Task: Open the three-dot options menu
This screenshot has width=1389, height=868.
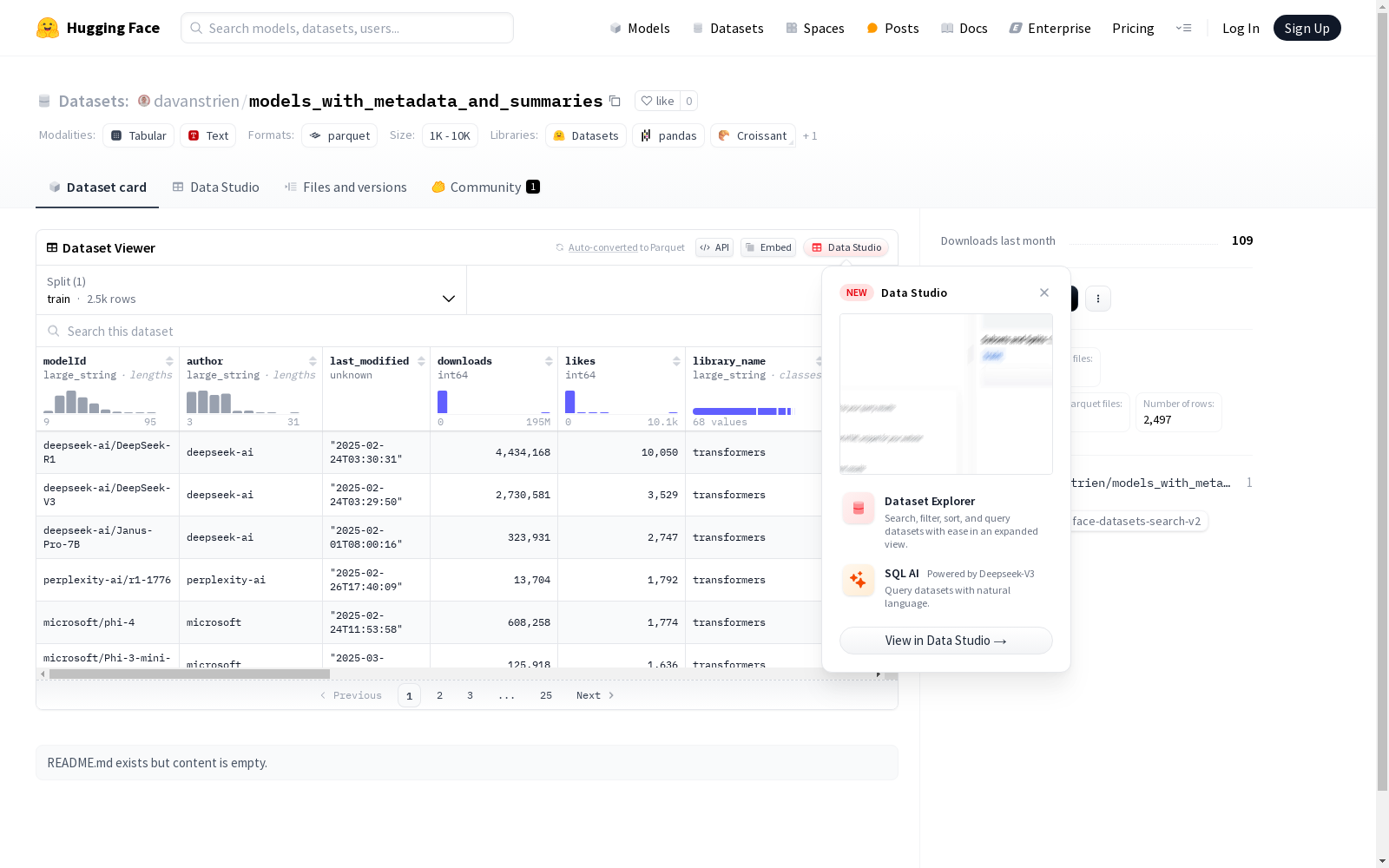Action: [x=1098, y=299]
